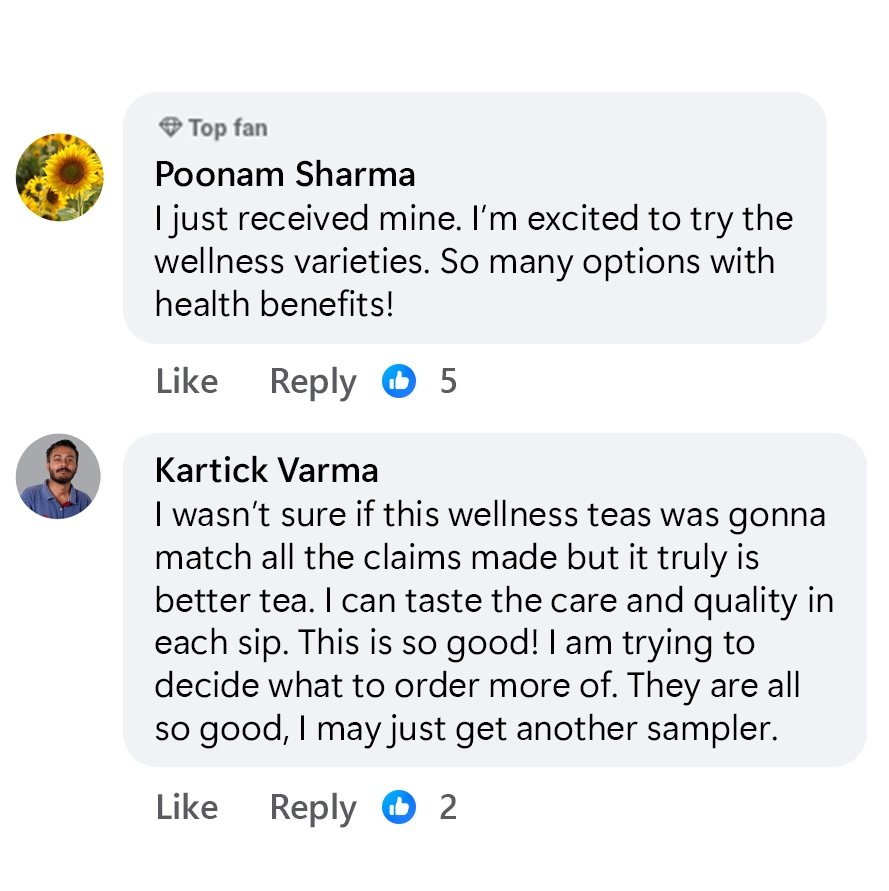This screenshot has width=889, height=891.
Task: View the 5 reactions count on Poonam's comment
Action: click(x=448, y=381)
